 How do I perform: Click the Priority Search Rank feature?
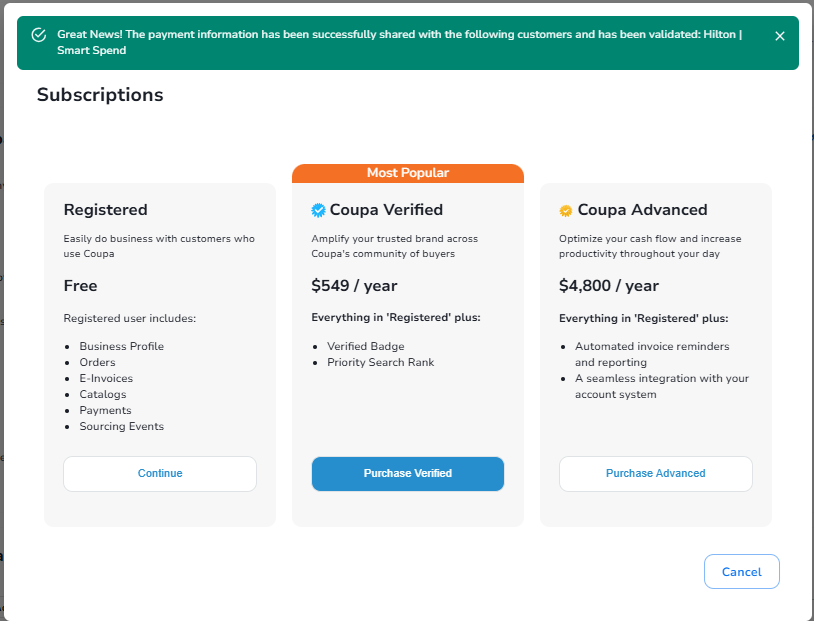tap(380, 362)
